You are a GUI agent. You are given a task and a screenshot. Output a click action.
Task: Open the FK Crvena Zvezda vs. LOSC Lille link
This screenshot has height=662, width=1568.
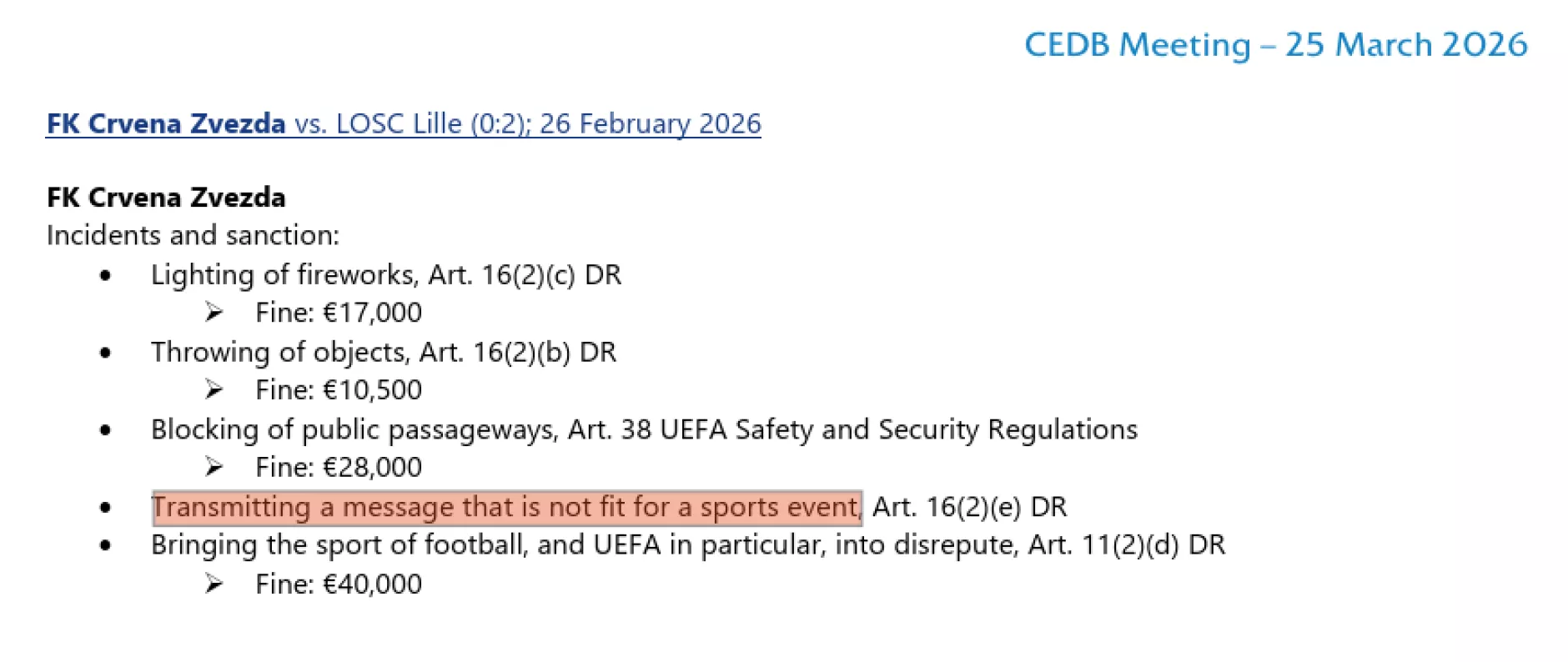pyautogui.click(x=403, y=123)
